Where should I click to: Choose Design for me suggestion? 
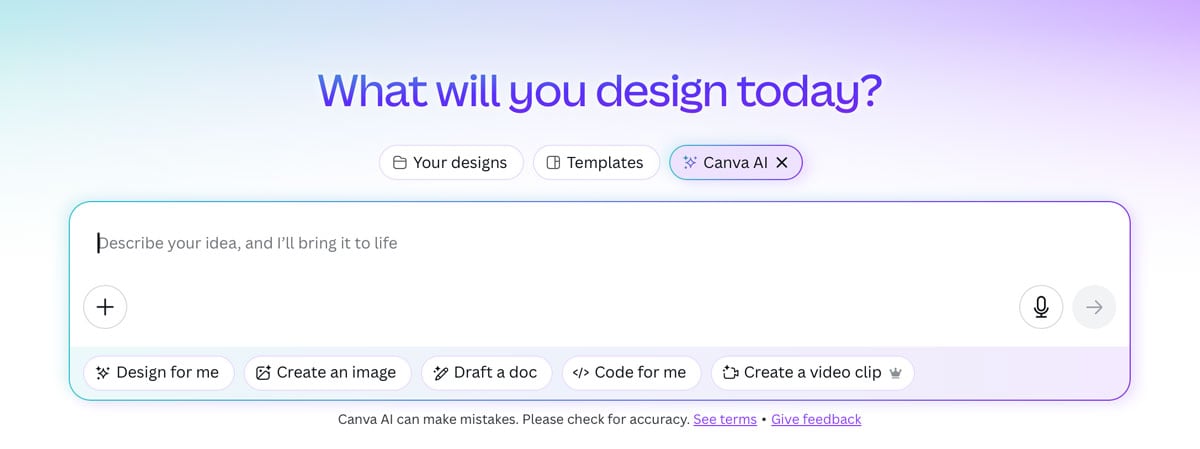click(x=158, y=373)
